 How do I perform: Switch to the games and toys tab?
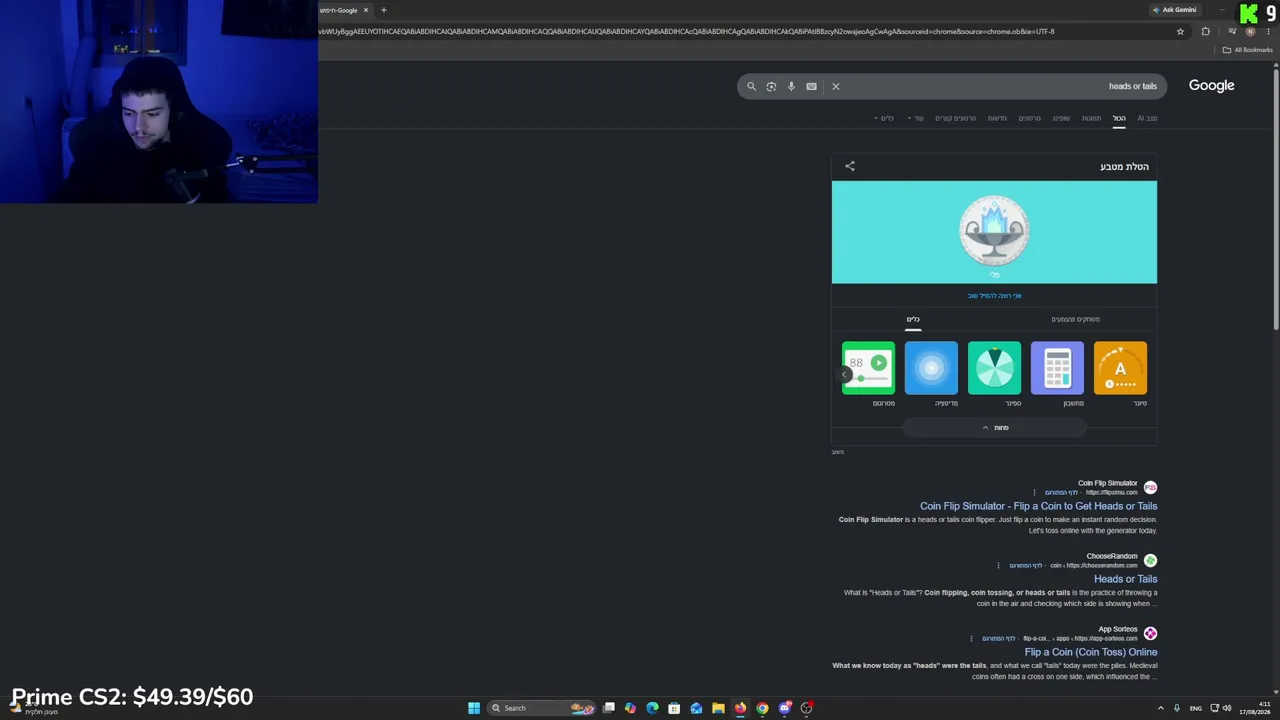[x=1075, y=320]
